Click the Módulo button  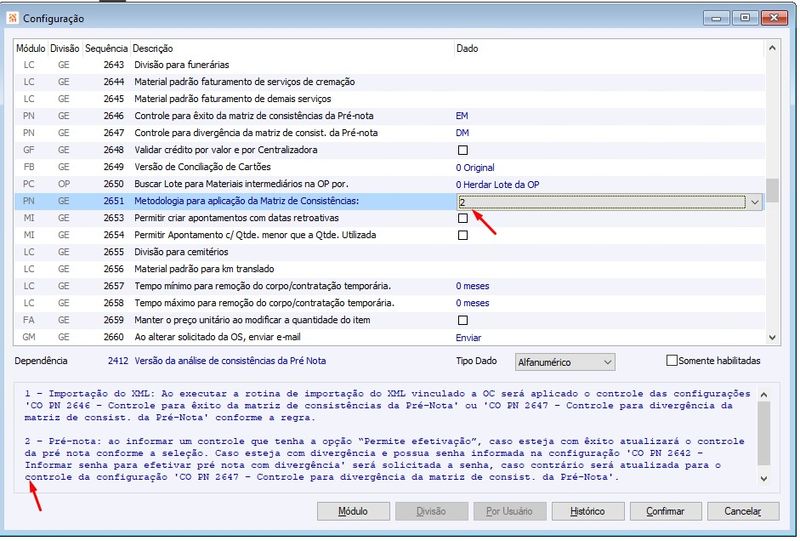[x=353, y=511]
